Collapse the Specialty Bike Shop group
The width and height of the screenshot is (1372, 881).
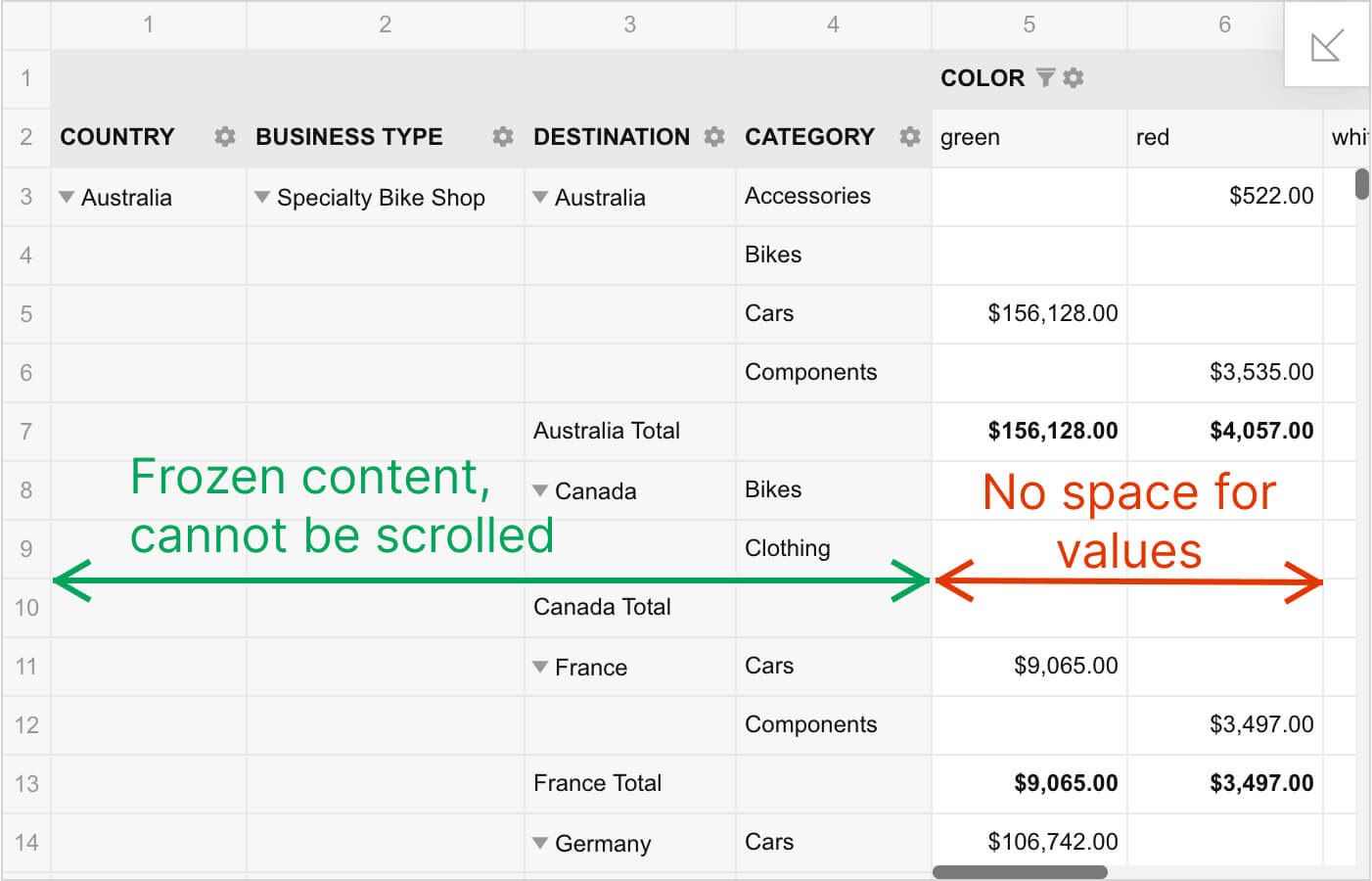[262, 197]
